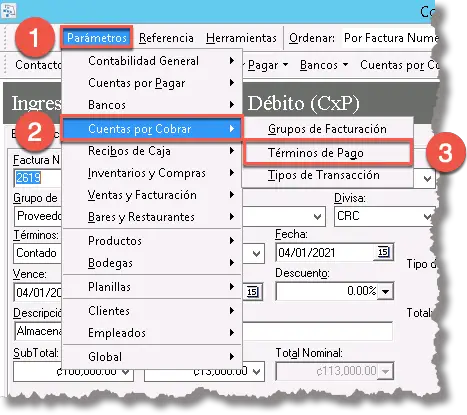Image resolution: width=467 pixels, height=415 pixels.
Task: Open the Total Nominal dropdown arrow
Action: point(386,371)
